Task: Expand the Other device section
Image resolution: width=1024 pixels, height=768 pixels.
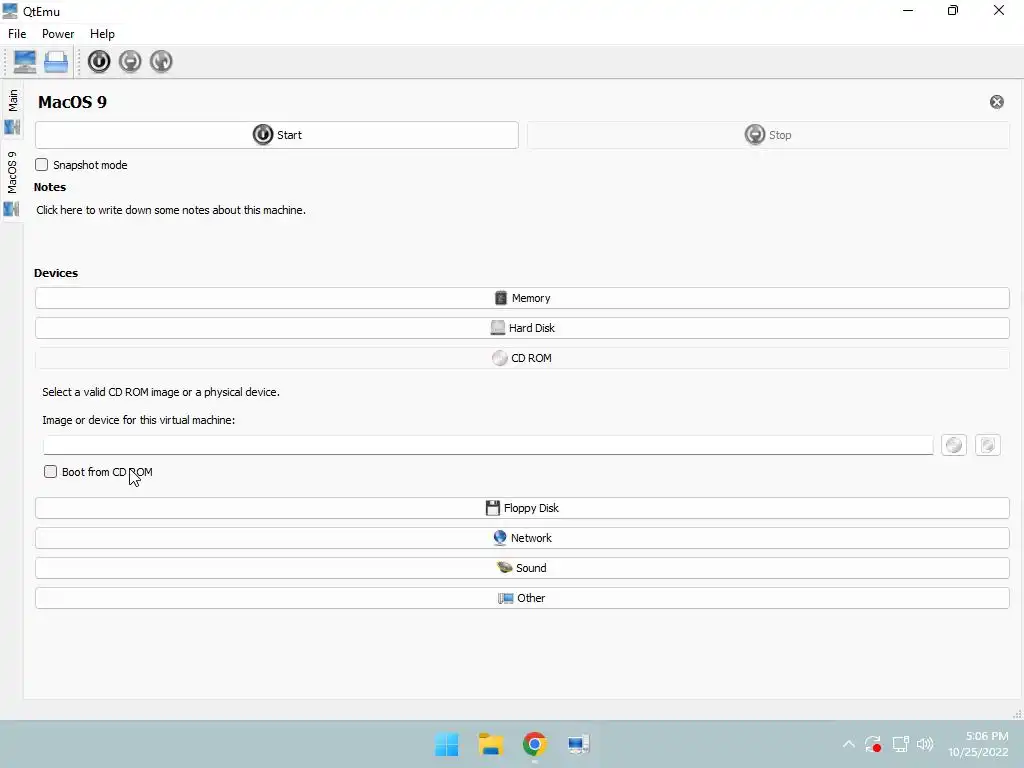Action: tap(522, 598)
